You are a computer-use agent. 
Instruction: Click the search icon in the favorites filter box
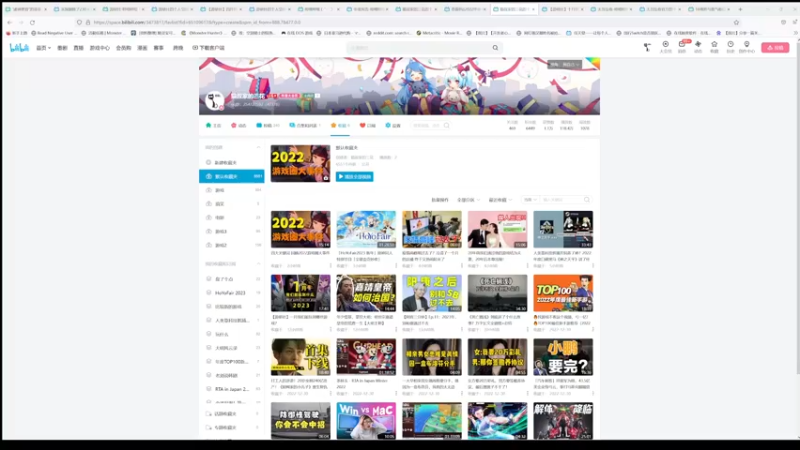[587, 200]
